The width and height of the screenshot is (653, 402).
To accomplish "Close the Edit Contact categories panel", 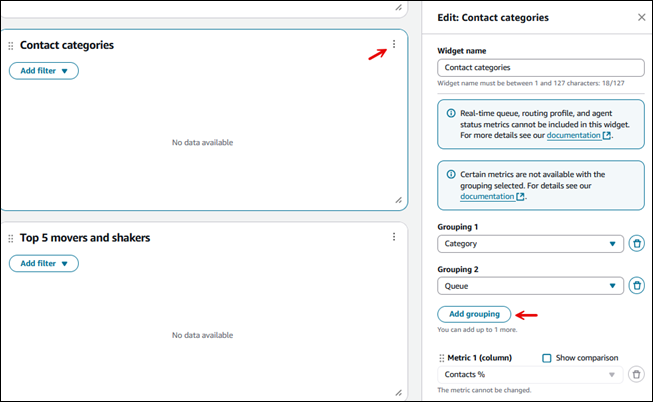I will [641, 17].
